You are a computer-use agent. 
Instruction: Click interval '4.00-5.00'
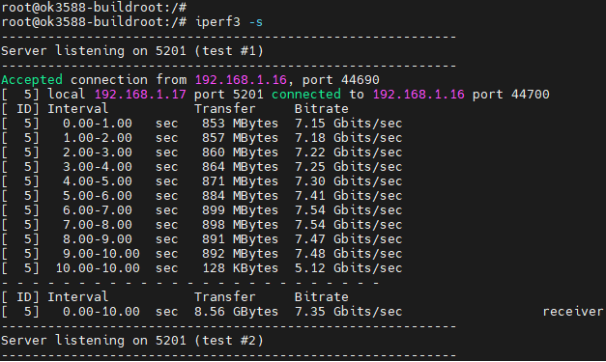97,181
